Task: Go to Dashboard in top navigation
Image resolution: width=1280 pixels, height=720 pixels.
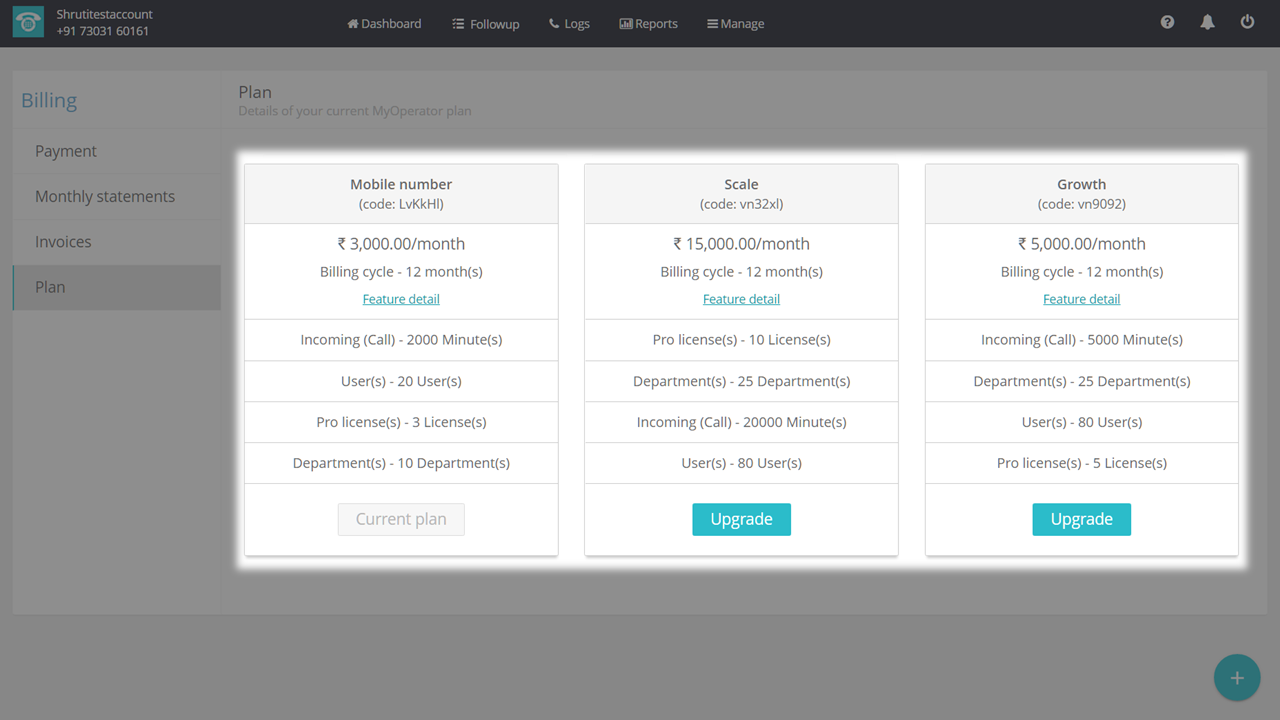Action: tap(384, 23)
